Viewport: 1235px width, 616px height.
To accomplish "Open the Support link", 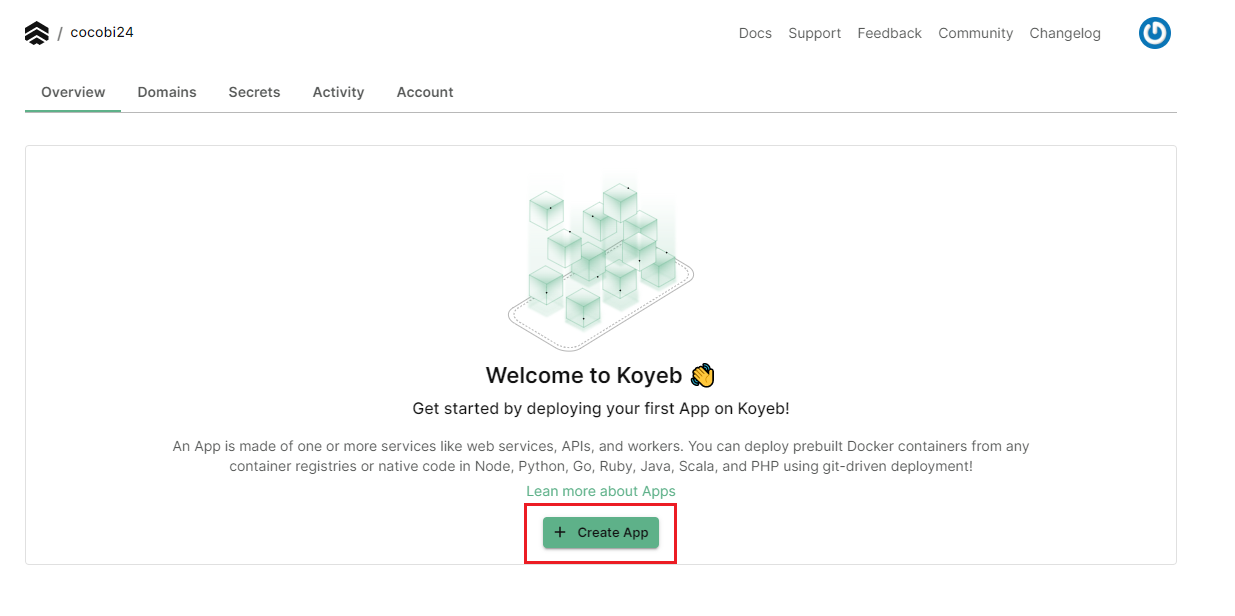I will pos(814,33).
